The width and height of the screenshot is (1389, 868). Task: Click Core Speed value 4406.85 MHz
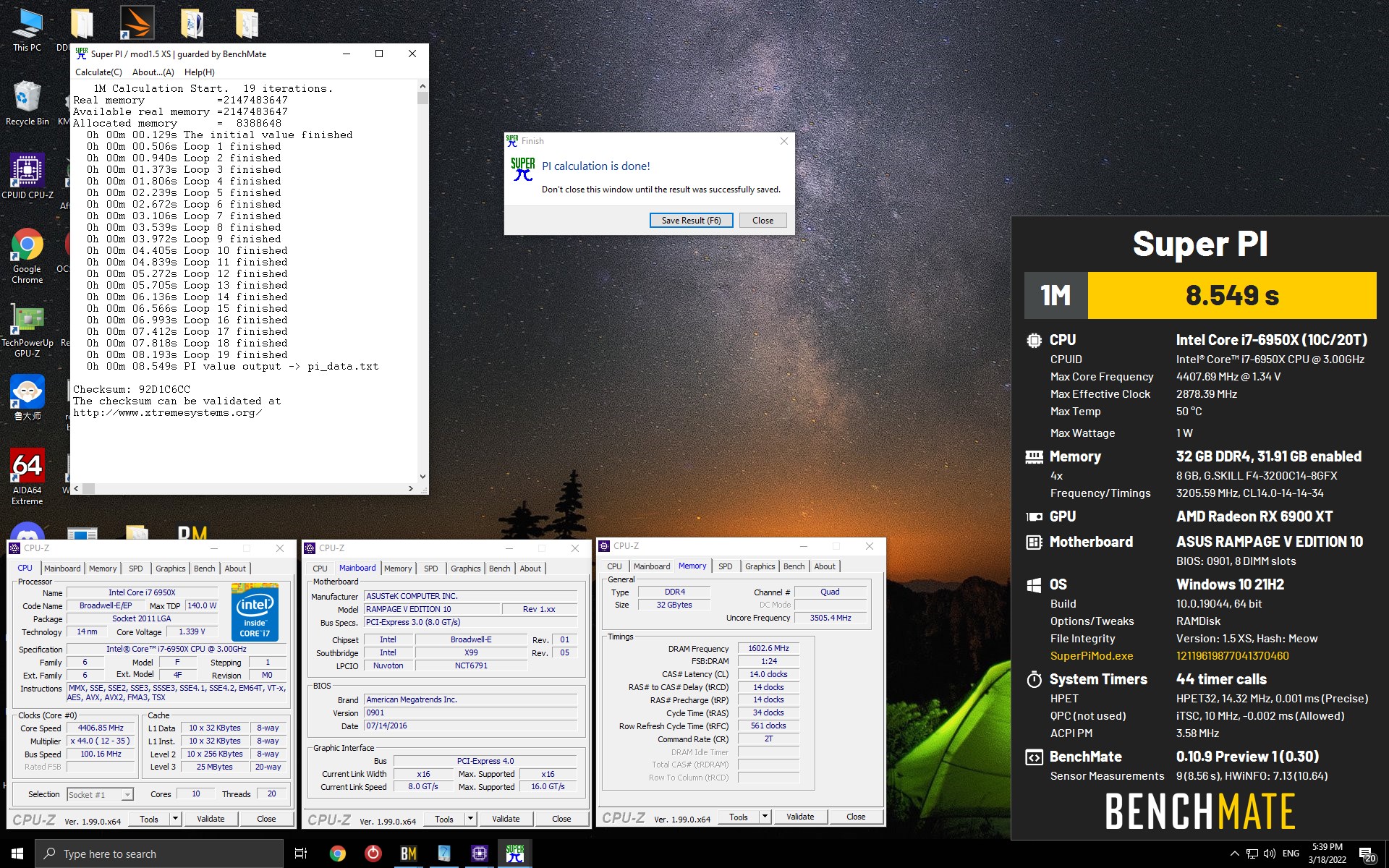pos(101,728)
